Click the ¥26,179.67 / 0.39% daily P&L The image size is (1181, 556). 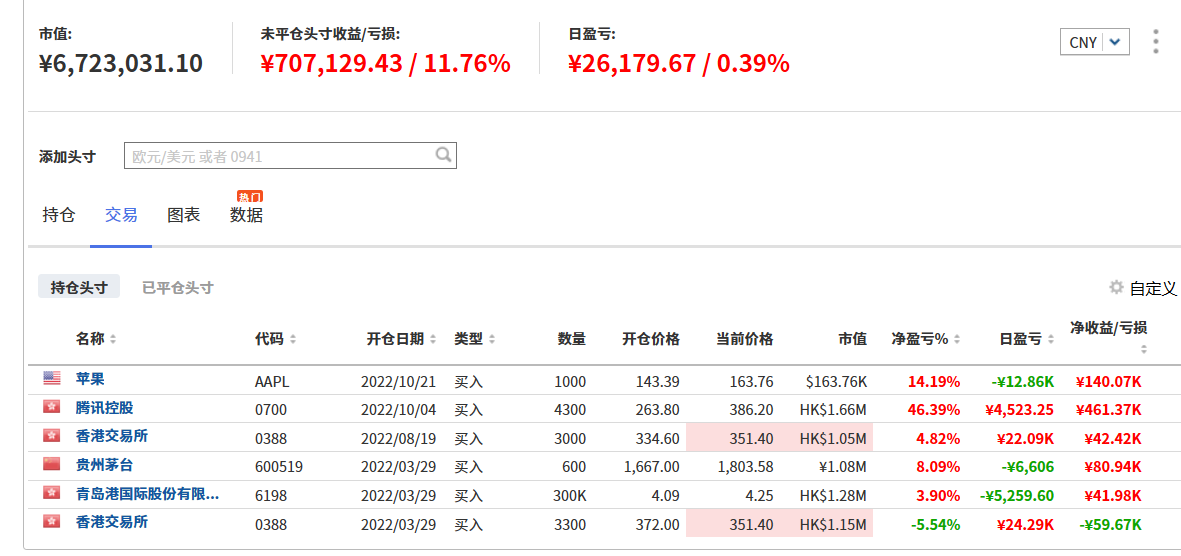tap(679, 63)
